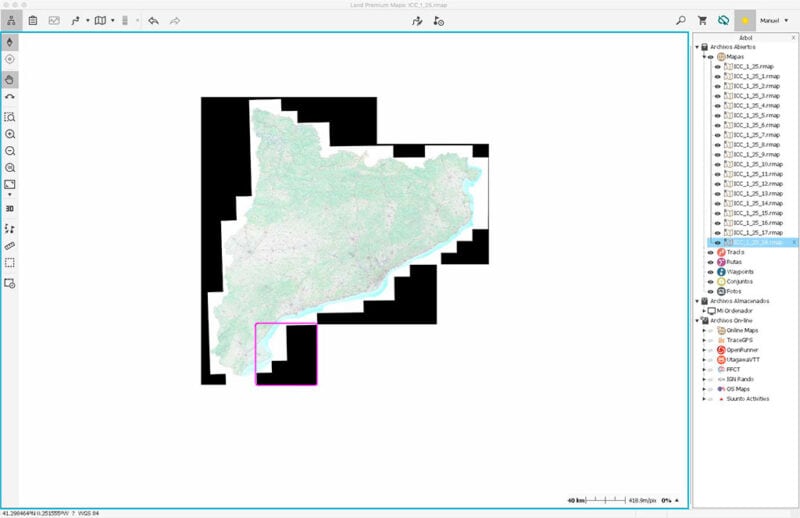Expand the Mi Ordenador node
800x518 pixels.
pyautogui.click(x=704, y=311)
